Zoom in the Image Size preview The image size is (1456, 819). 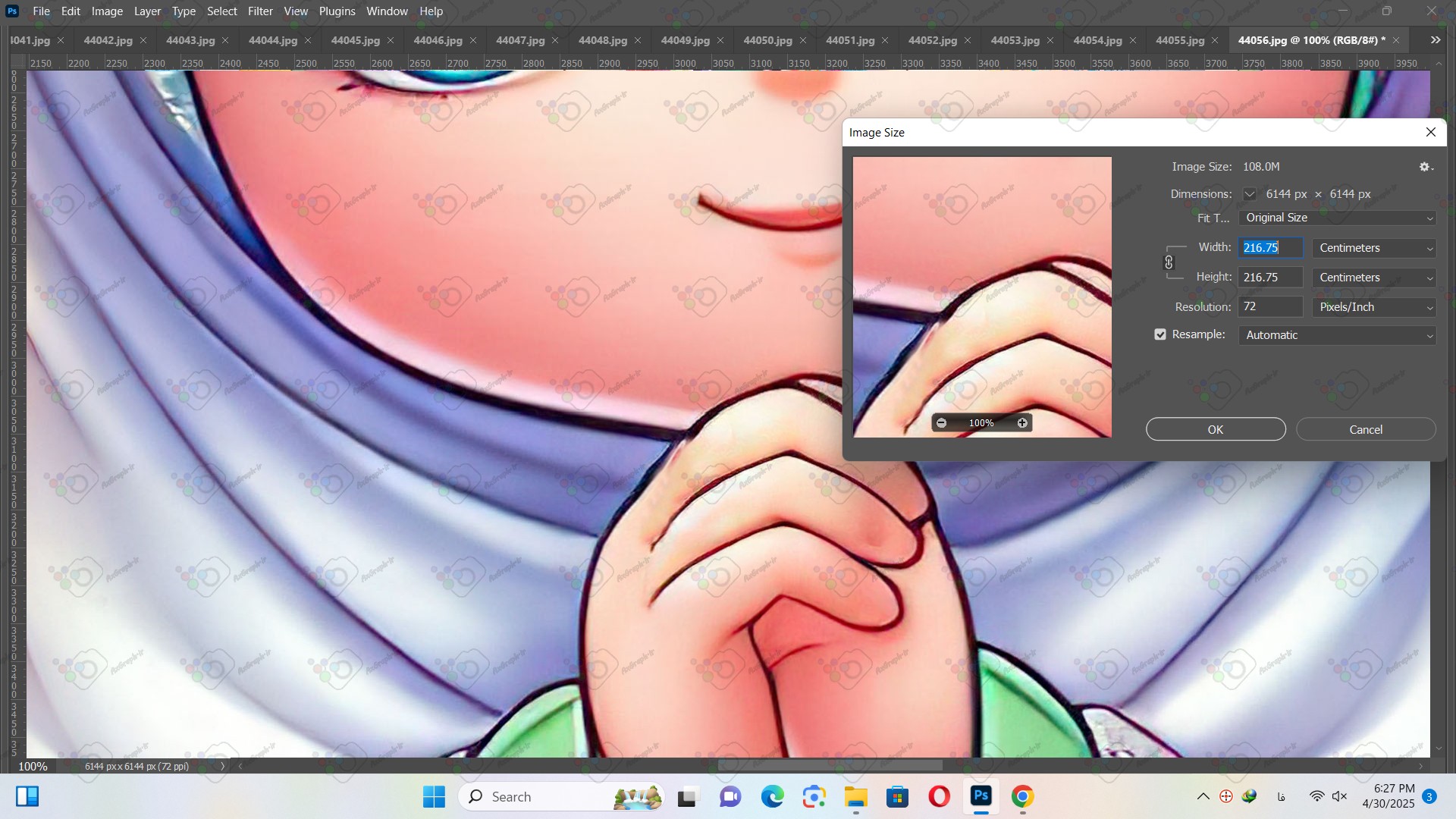click(1022, 423)
